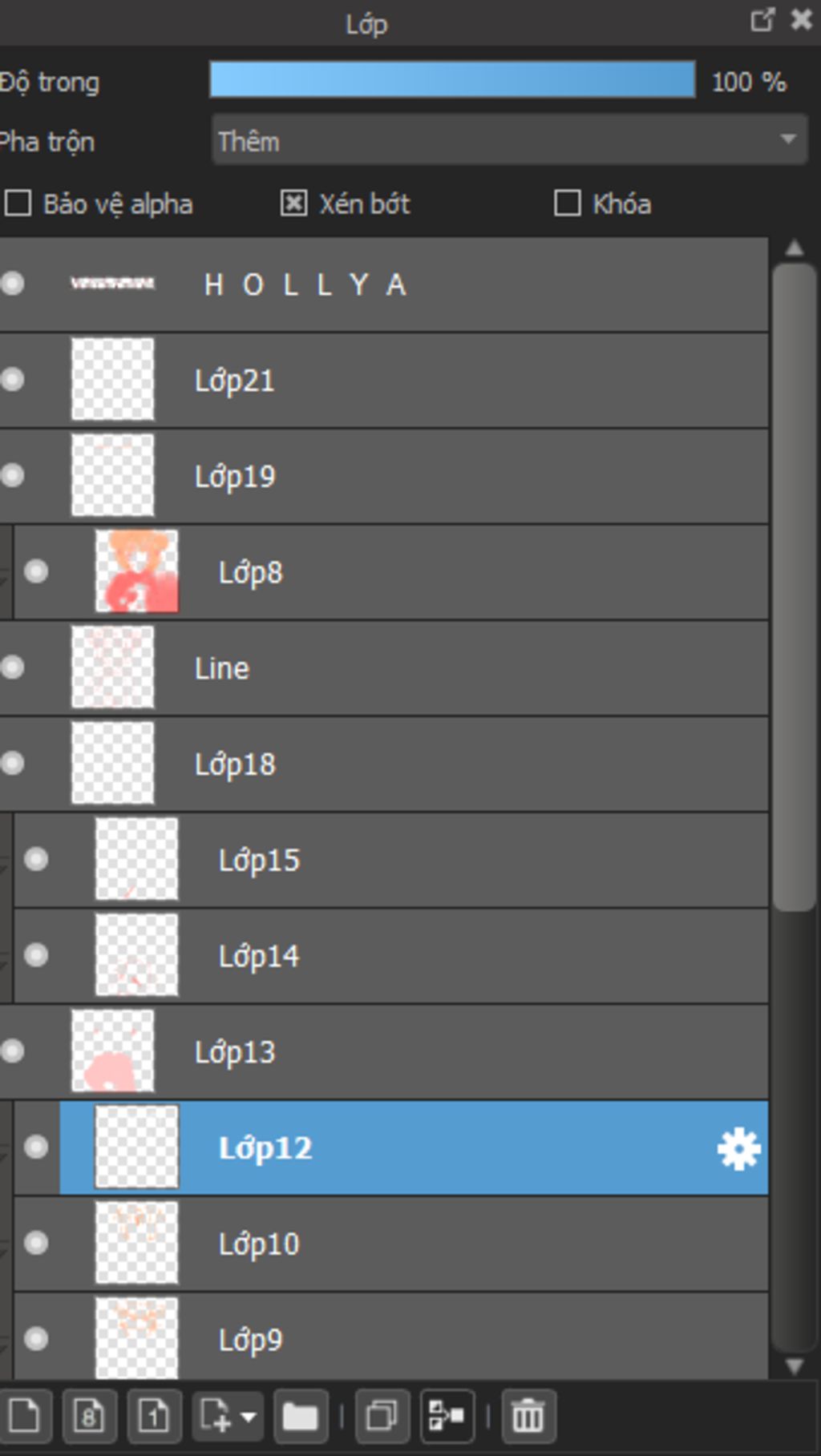Add a new 1-bit layer
This screenshot has width=821, height=1456.
pyautogui.click(x=154, y=1417)
